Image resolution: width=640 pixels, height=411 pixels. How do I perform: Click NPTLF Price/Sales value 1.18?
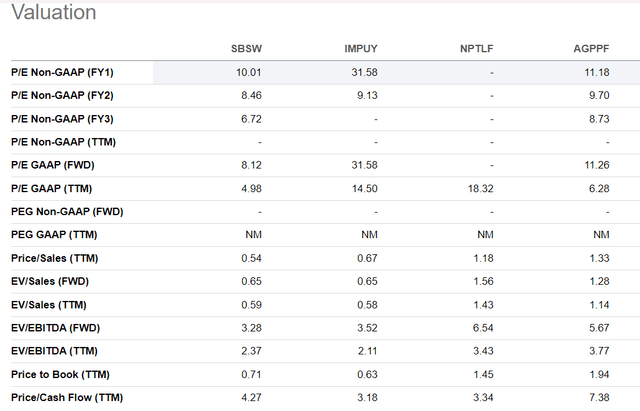483,258
